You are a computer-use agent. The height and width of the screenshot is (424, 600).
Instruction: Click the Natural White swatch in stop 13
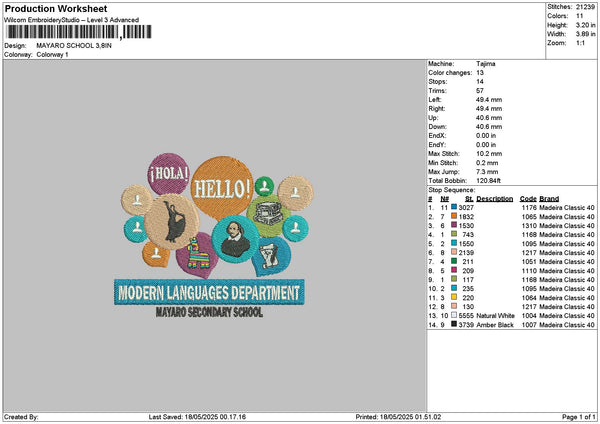coord(454,315)
